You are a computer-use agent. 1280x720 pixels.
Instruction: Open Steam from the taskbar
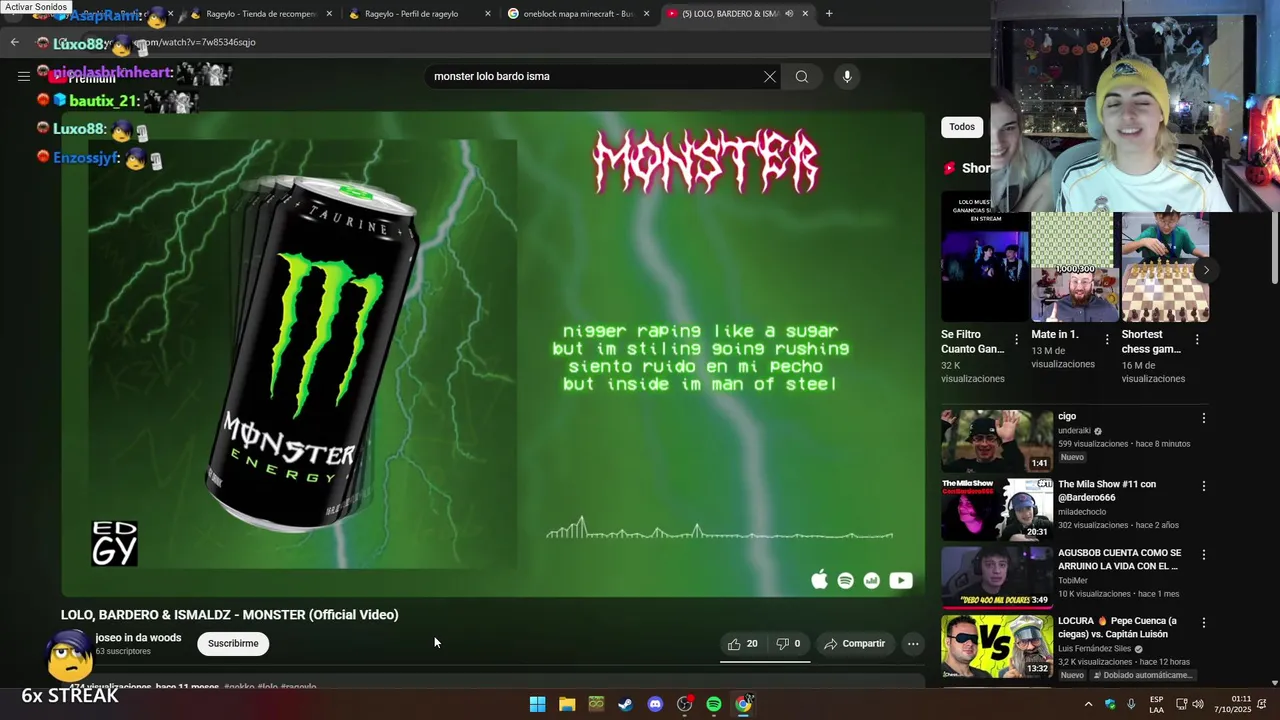[625, 704]
